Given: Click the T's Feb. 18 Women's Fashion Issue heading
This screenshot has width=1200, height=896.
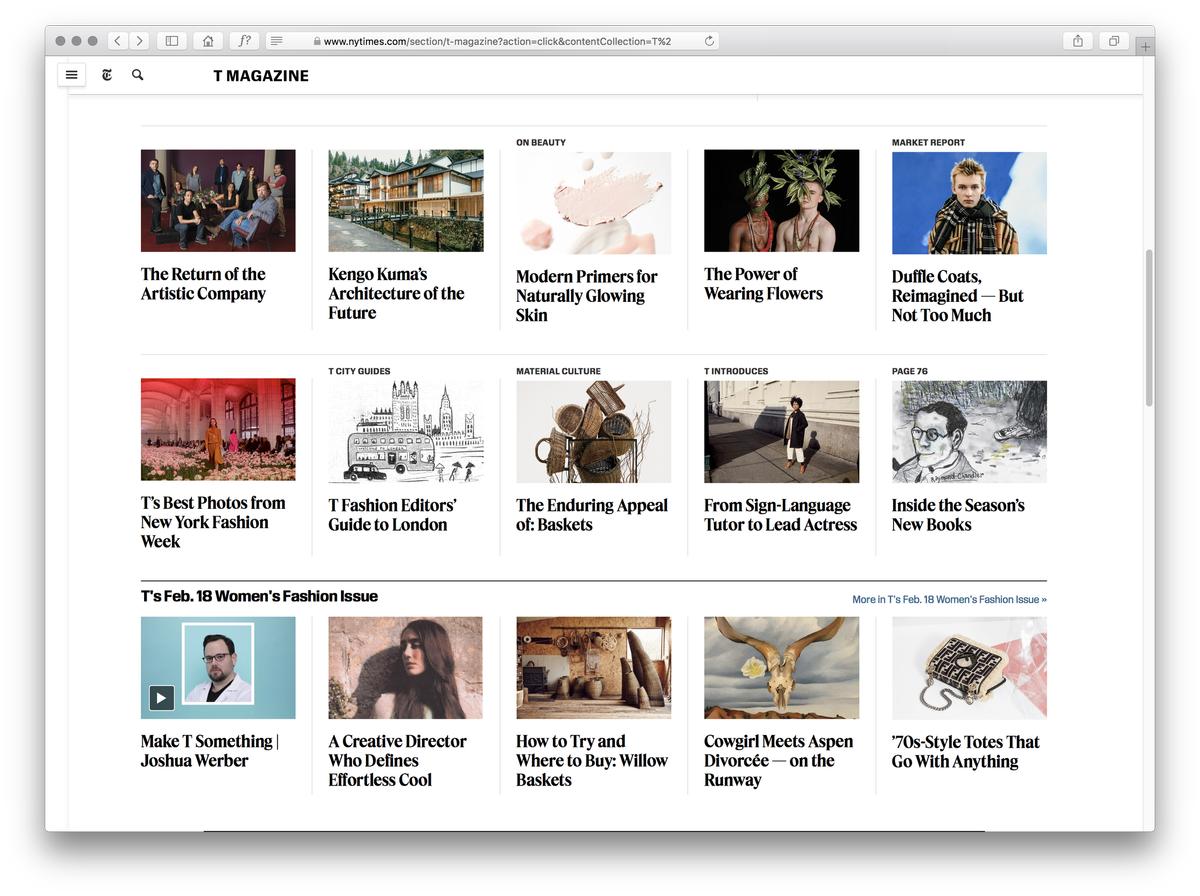Looking at the screenshot, I should [259, 596].
